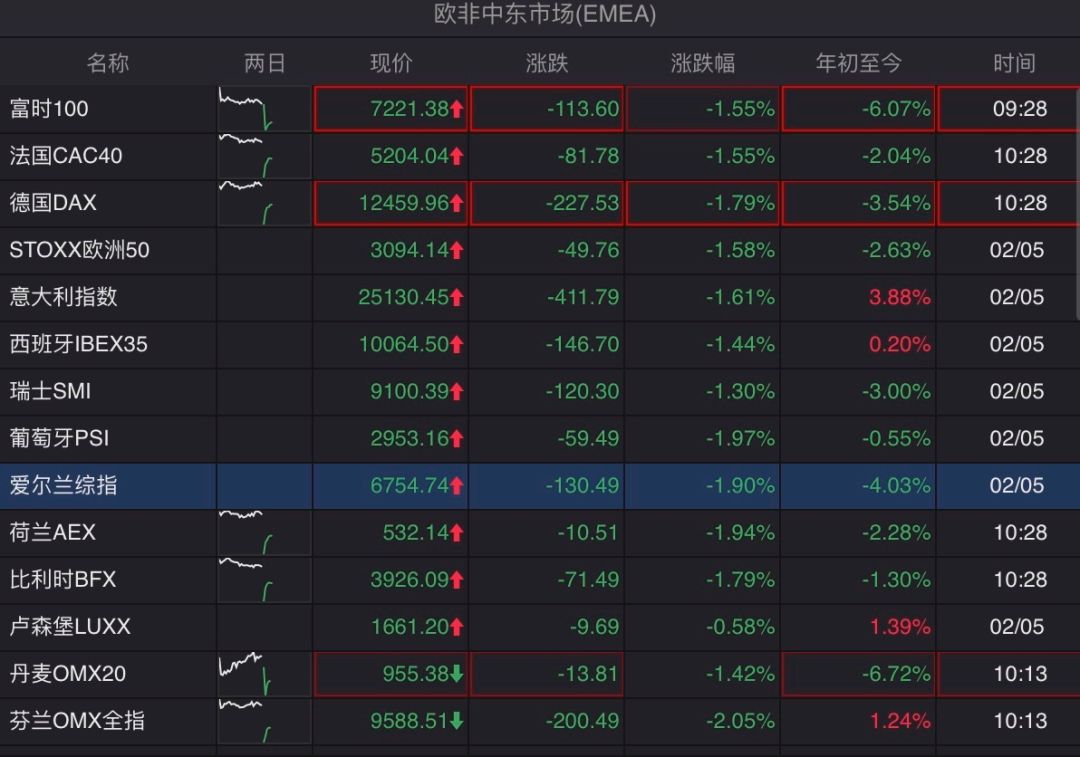
Task: Click the red up arrow beside 7221.38
Action: [457, 109]
